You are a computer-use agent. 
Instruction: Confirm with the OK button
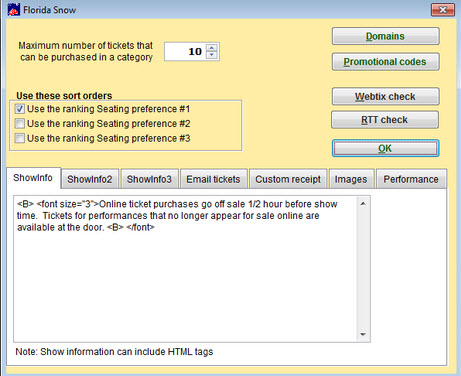click(x=385, y=148)
